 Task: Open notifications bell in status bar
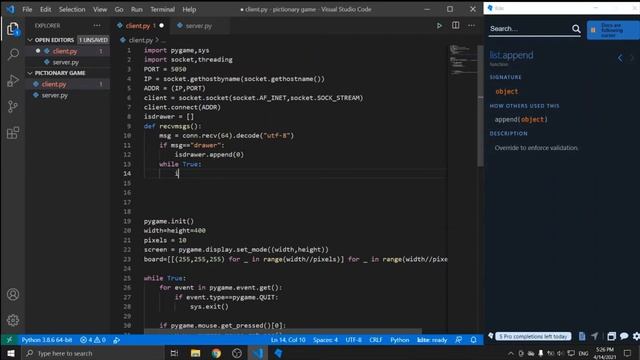(x=473, y=340)
